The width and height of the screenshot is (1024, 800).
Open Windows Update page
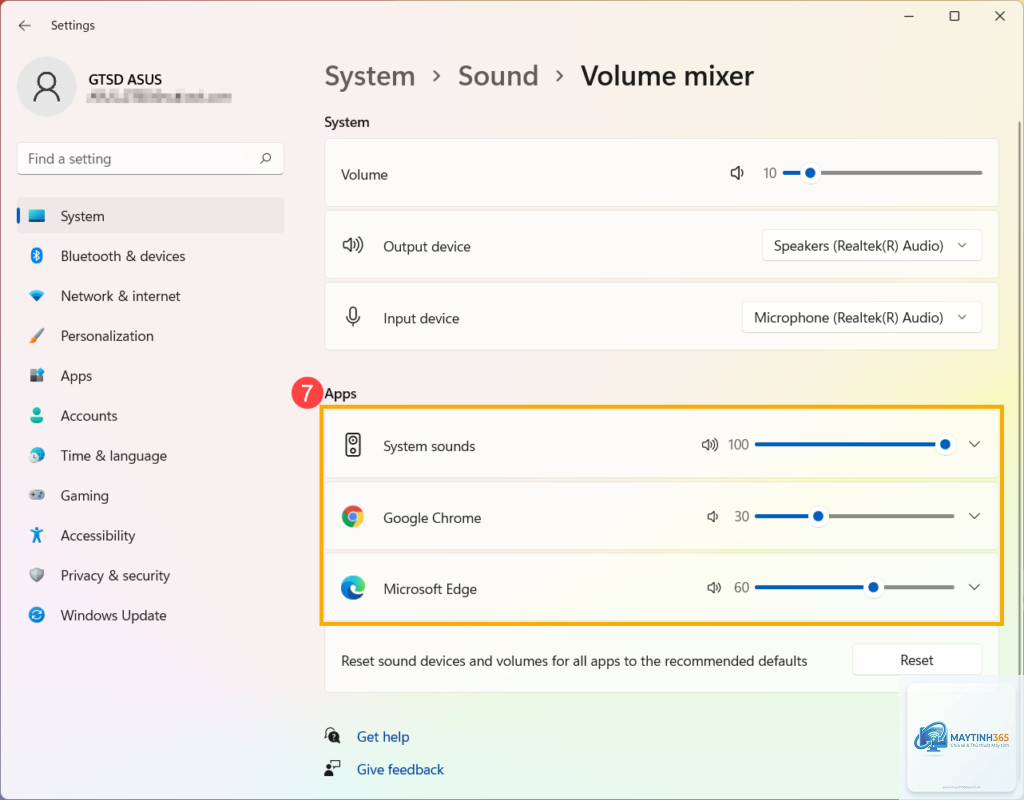[x=151, y=615]
